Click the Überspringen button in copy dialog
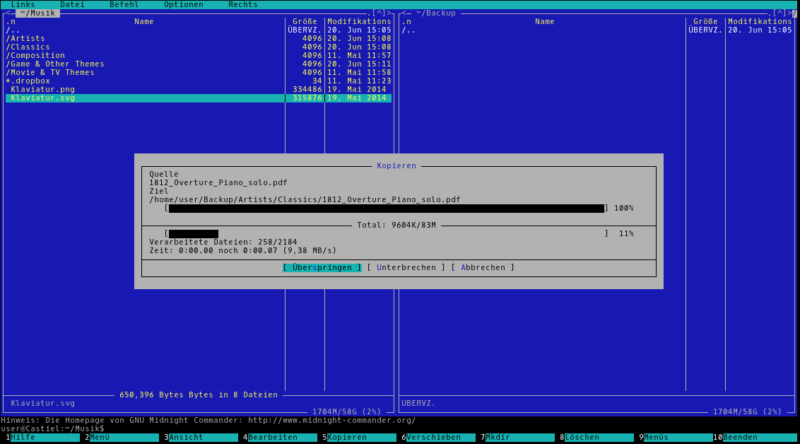Image resolution: width=800 pixels, height=444 pixels. click(x=321, y=267)
